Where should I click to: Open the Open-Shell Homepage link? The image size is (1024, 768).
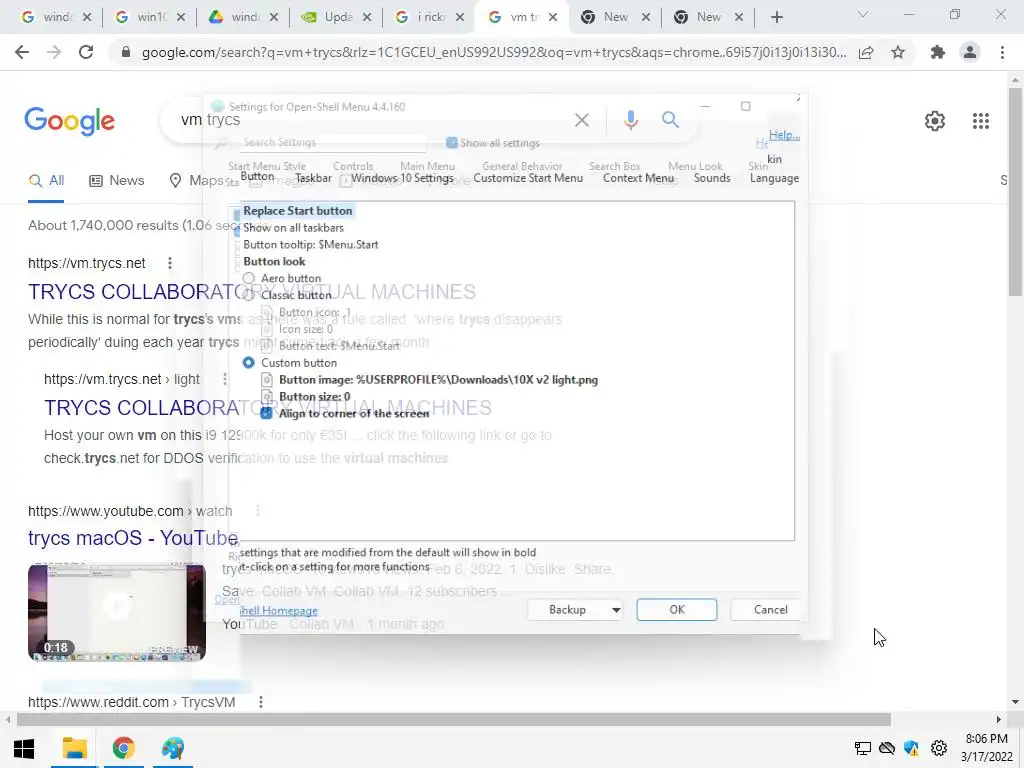[x=279, y=611]
